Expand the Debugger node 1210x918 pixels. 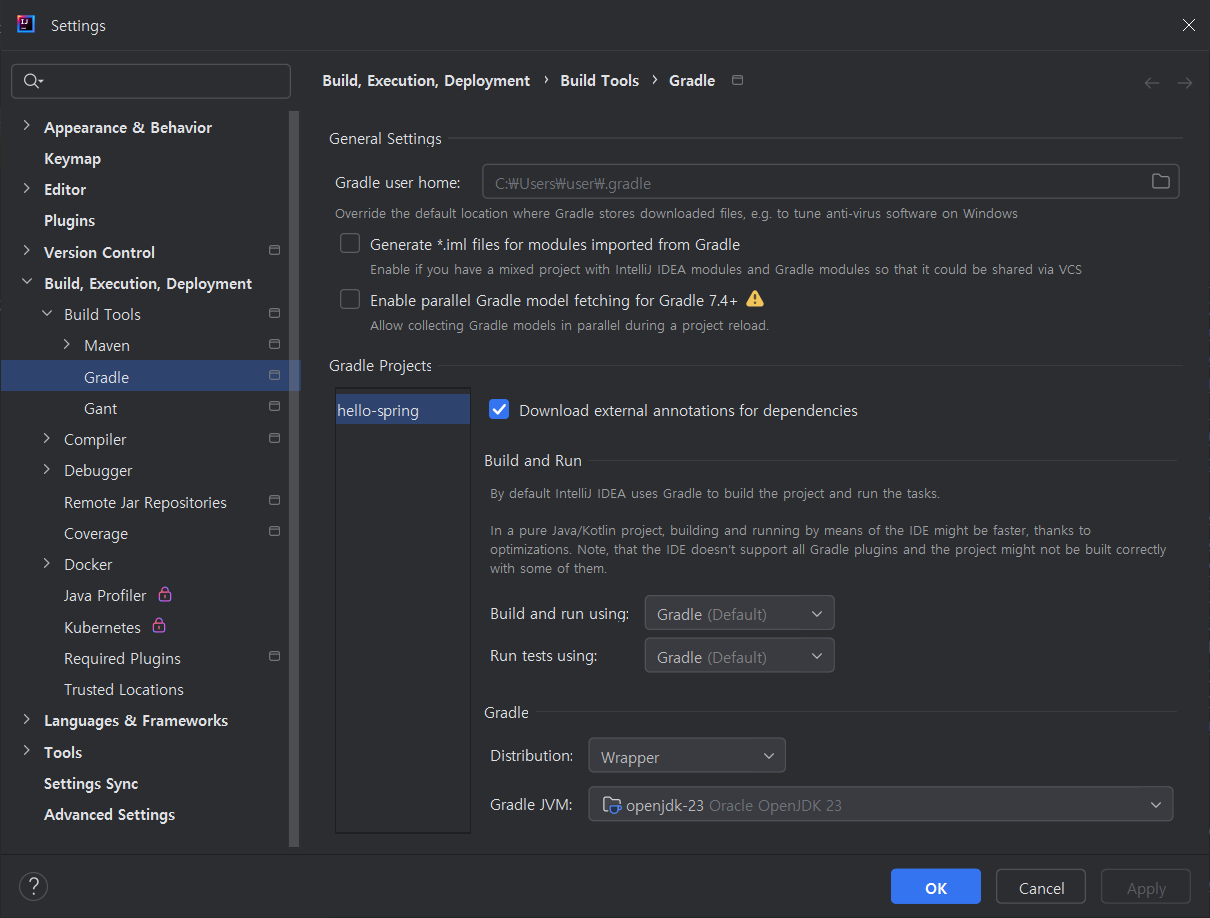click(x=47, y=469)
